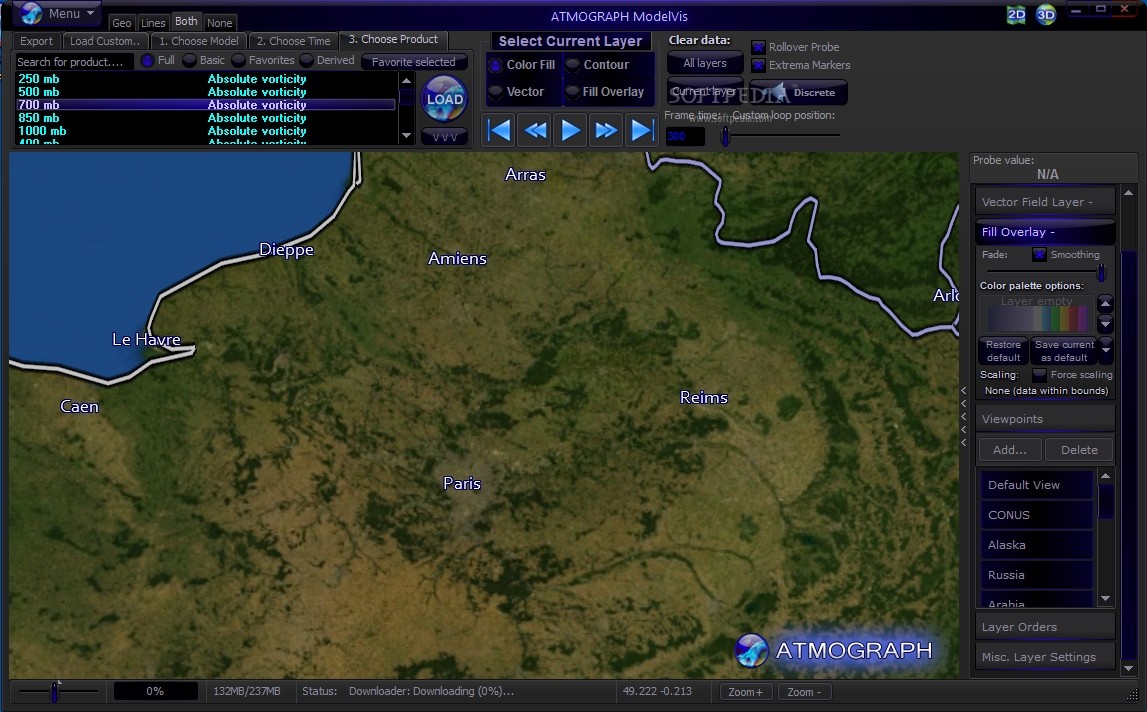Choose Full product list filter
This screenshot has width=1147, height=712.
[x=148, y=61]
